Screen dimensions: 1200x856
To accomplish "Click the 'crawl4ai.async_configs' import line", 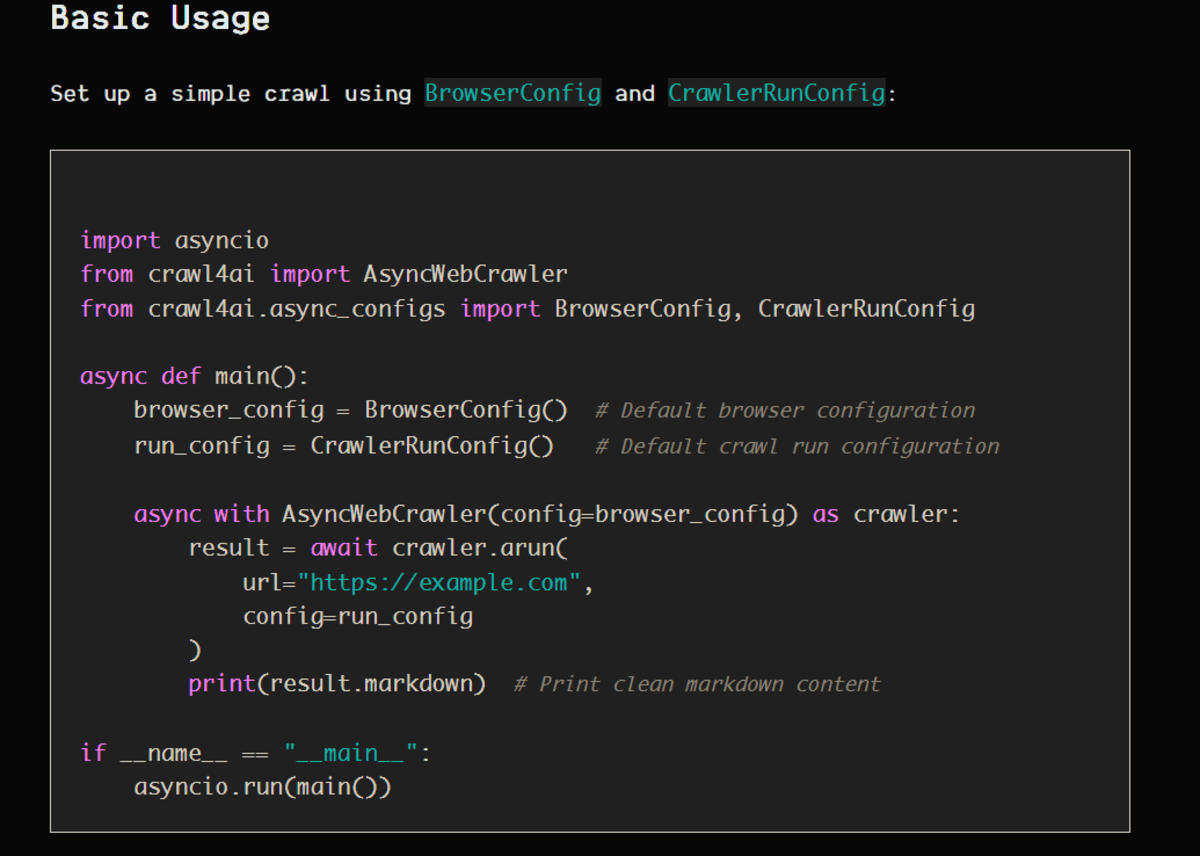I will tap(528, 308).
